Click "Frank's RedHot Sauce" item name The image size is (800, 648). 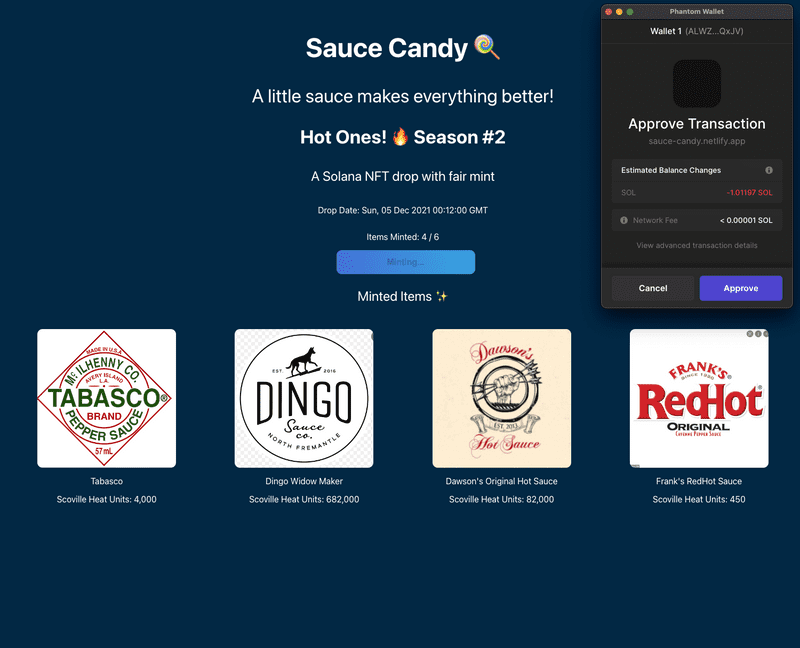(x=699, y=481)
